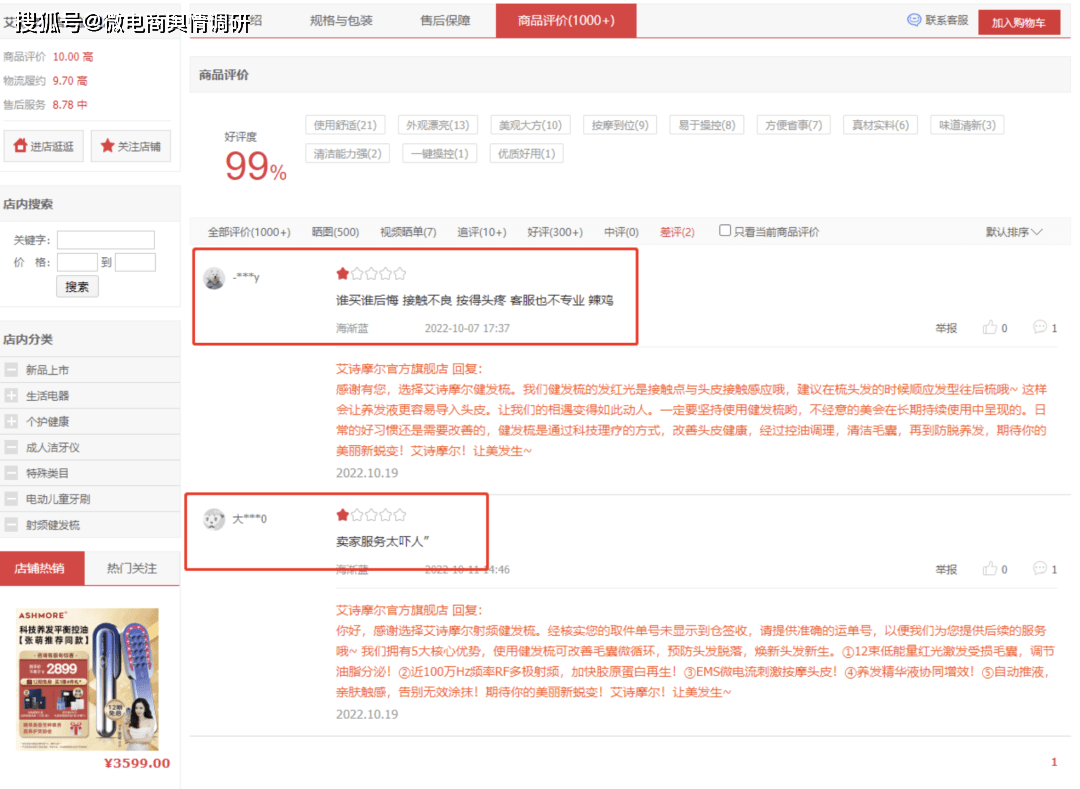
Task: Like the first negative review with the thumbs-up icon
Action: 988,327
